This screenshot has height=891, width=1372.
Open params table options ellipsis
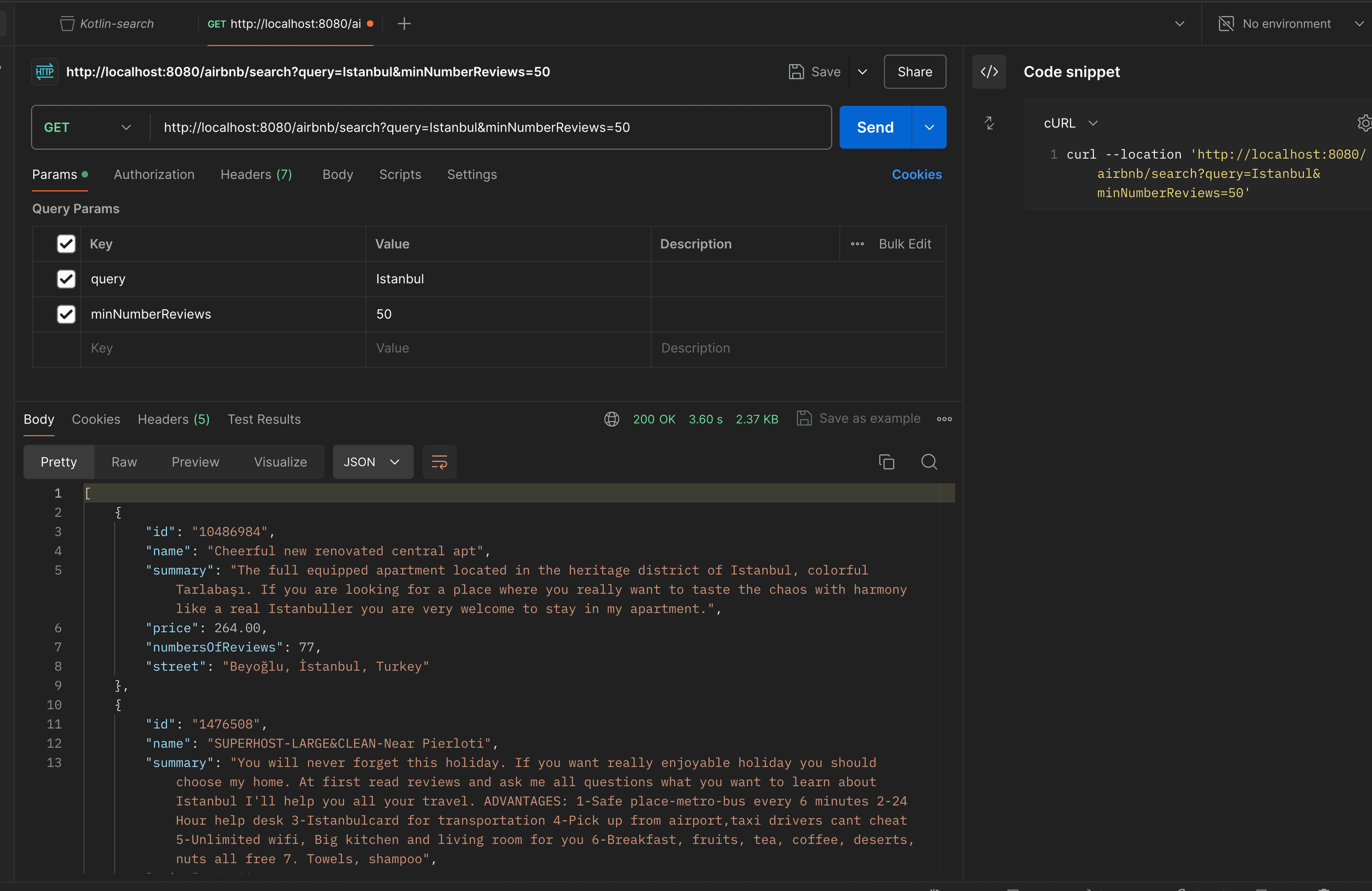[x=857, y=244]
